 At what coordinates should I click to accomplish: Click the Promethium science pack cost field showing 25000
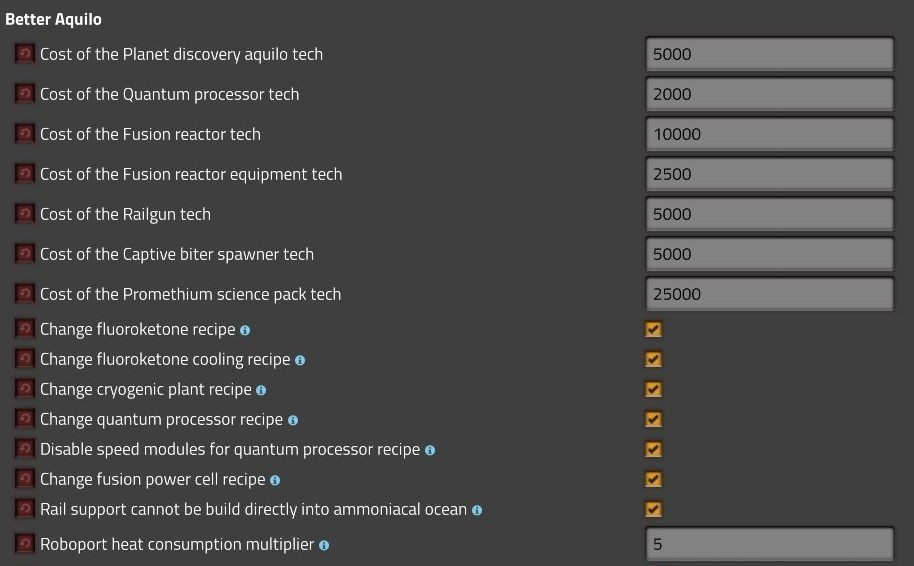768,294
